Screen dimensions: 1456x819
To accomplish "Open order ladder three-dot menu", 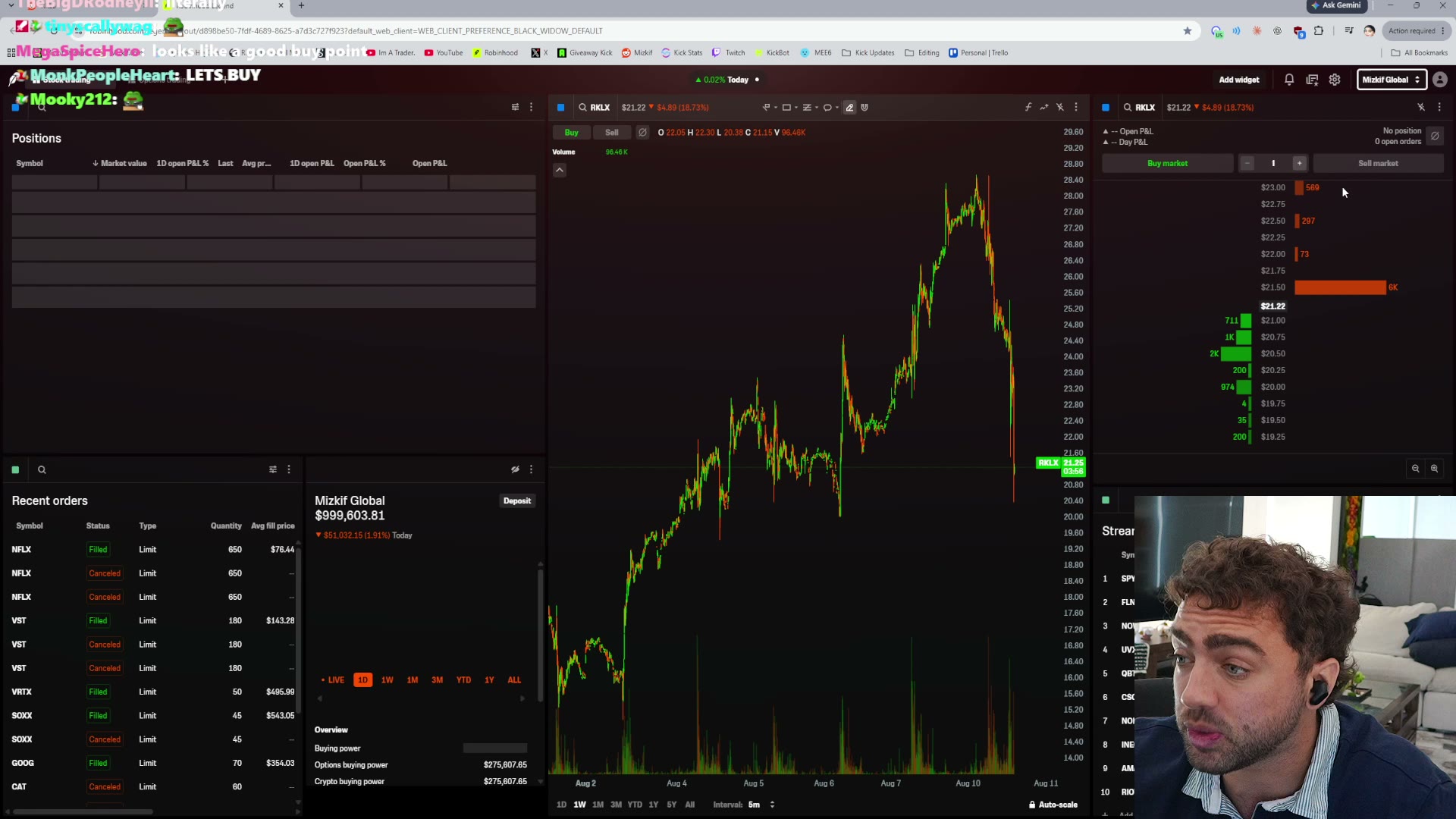I will pyautogui.click(x=1439, y=108).
